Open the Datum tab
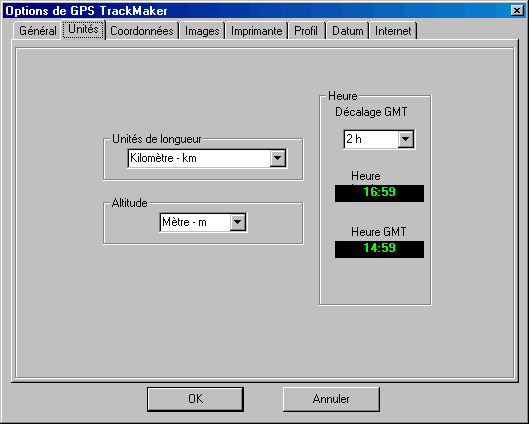Viewport: 529px width, 424px height. 347,31
